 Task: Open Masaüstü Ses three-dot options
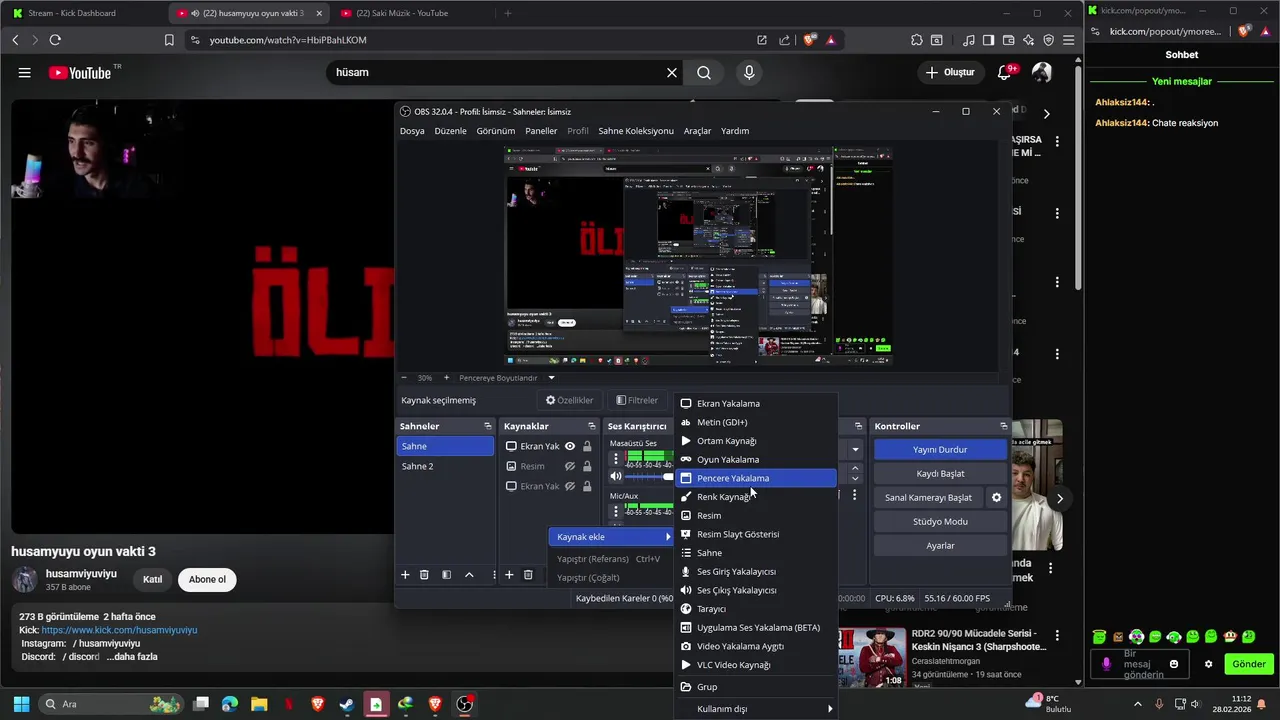(616, 459)
